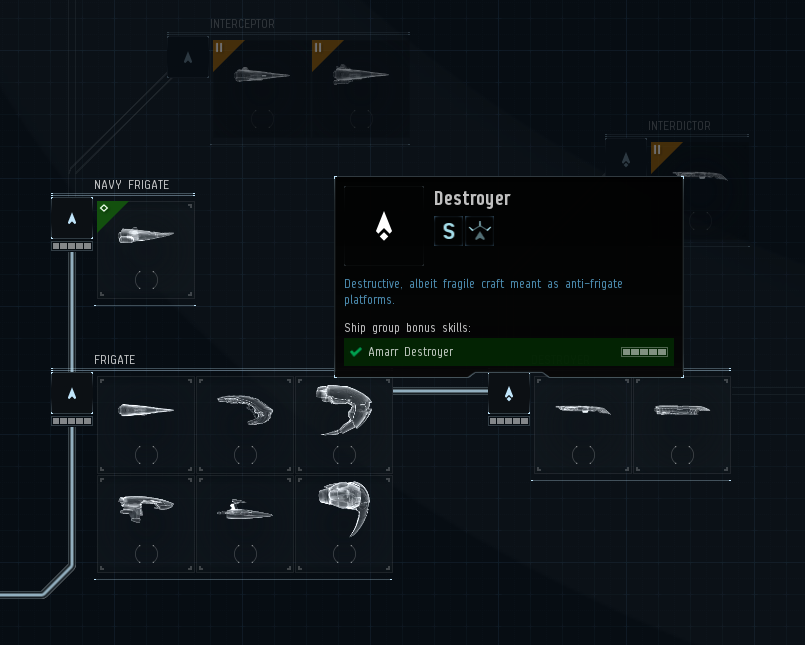Image resolution: width=805 pixels, height=645 pixels.
Task: Click the Interdictor group icon
Action: pos(626,159)
